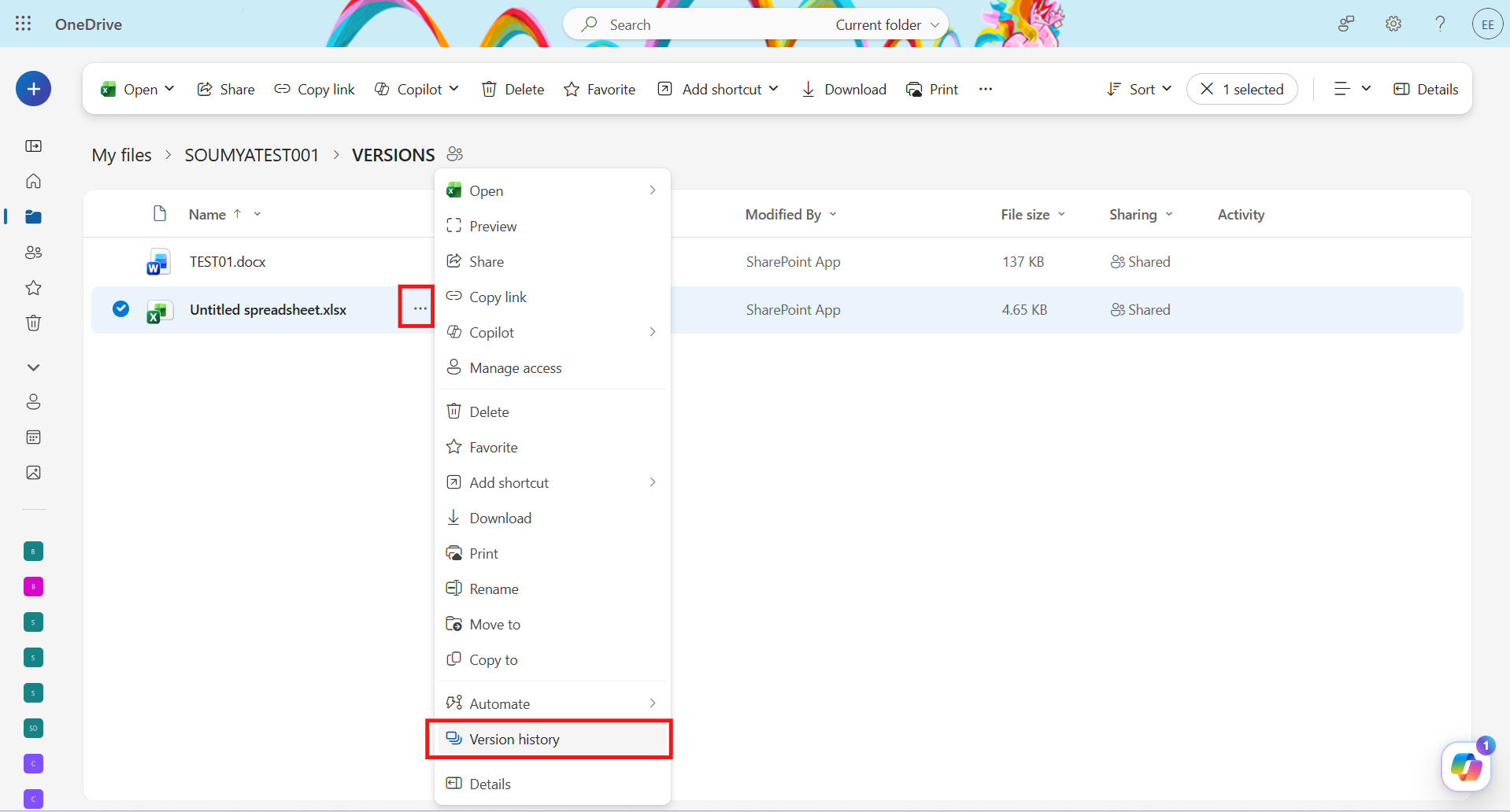Open the Sort dropdown
The height and width of the screenshot is (812, 1510).
pyautogui.click(x=1139, y=89)
